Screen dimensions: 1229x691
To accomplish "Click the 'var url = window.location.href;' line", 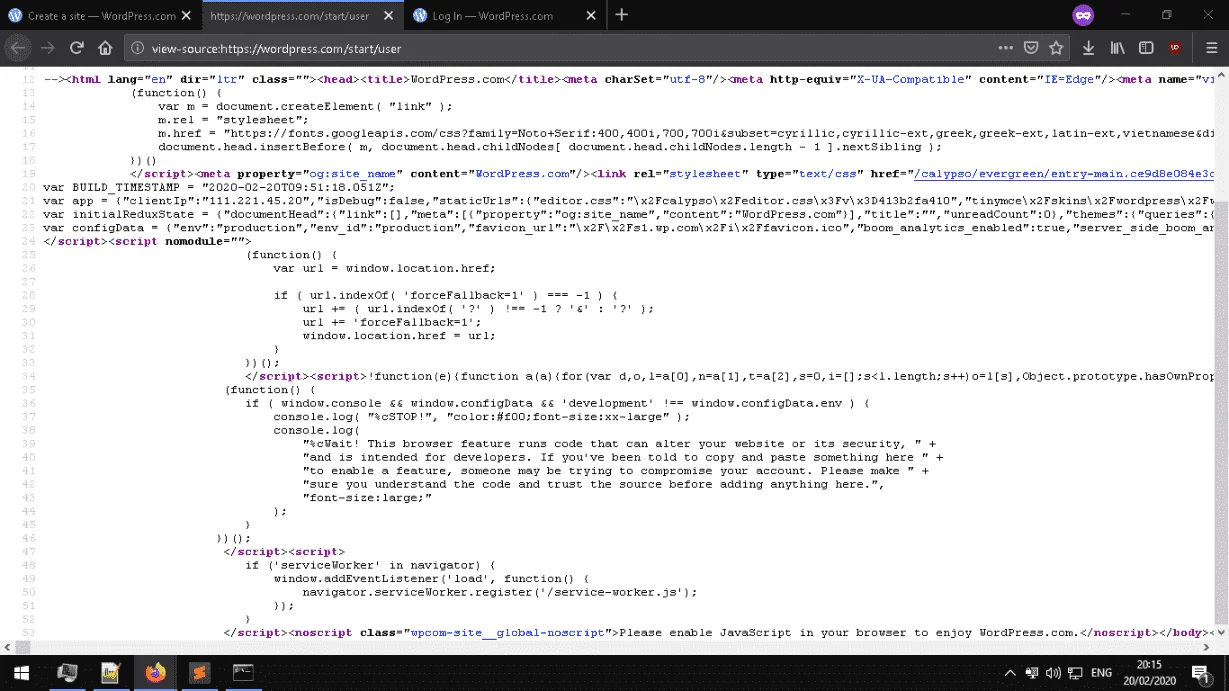I will pyautogui.click(x=384, y=268).
